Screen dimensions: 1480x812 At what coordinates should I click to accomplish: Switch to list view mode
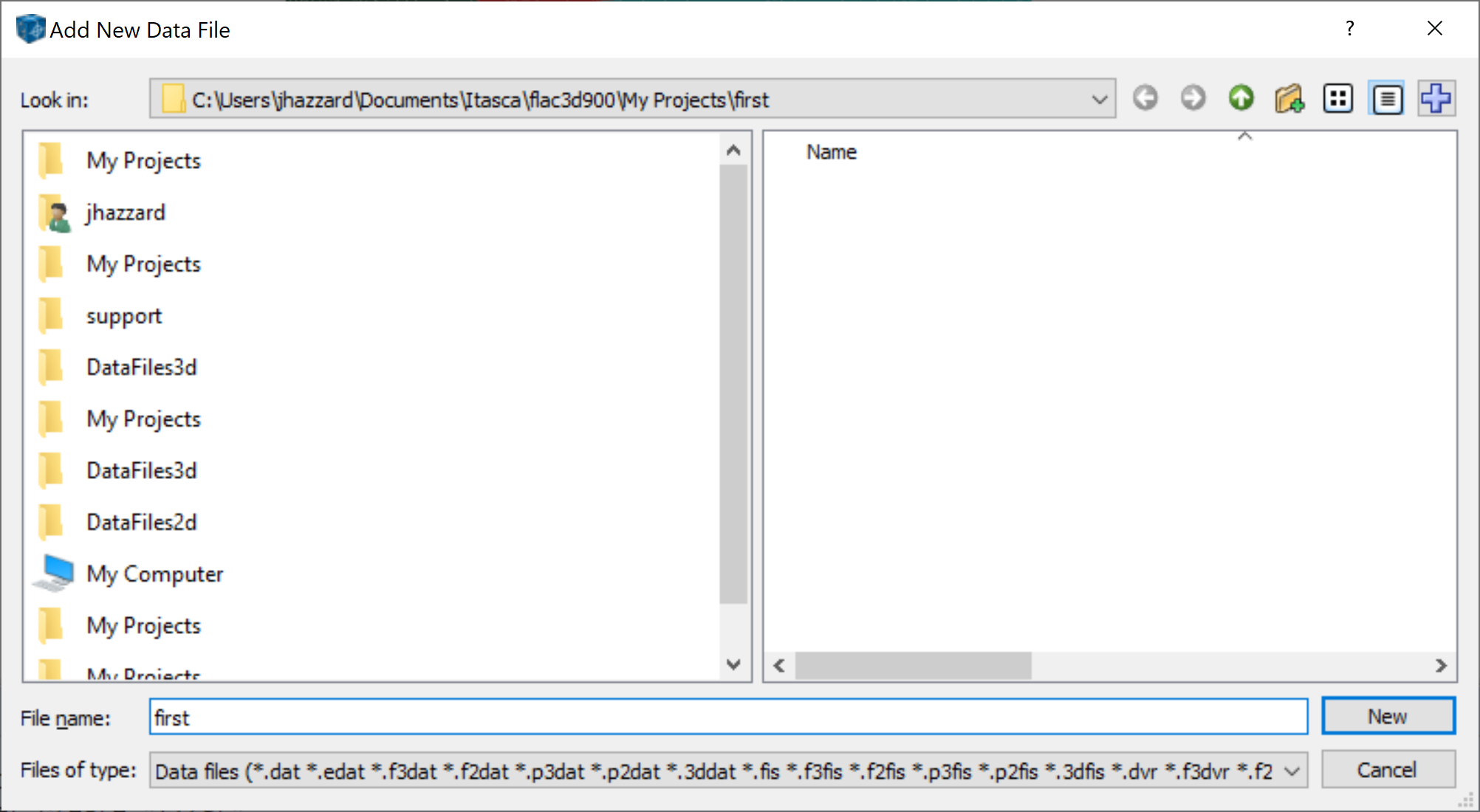point(1338,98)
